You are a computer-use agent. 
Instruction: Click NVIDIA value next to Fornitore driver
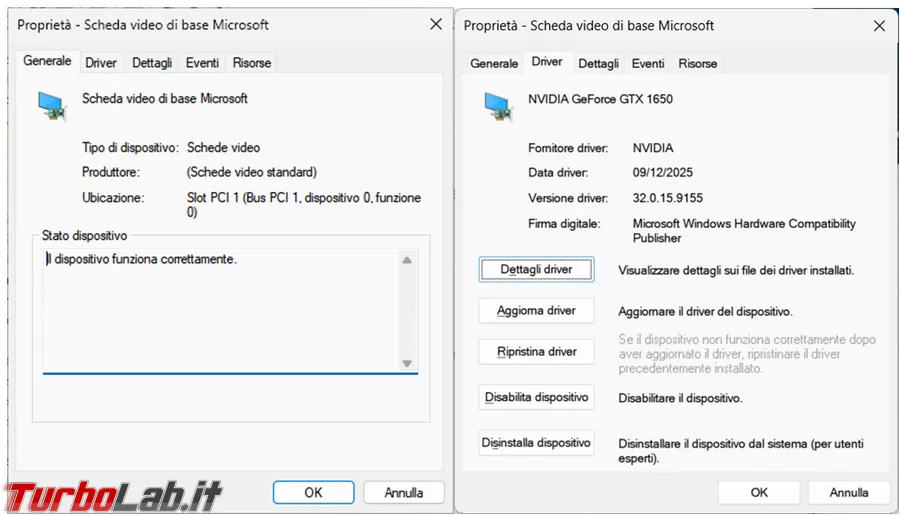(653, 148)
